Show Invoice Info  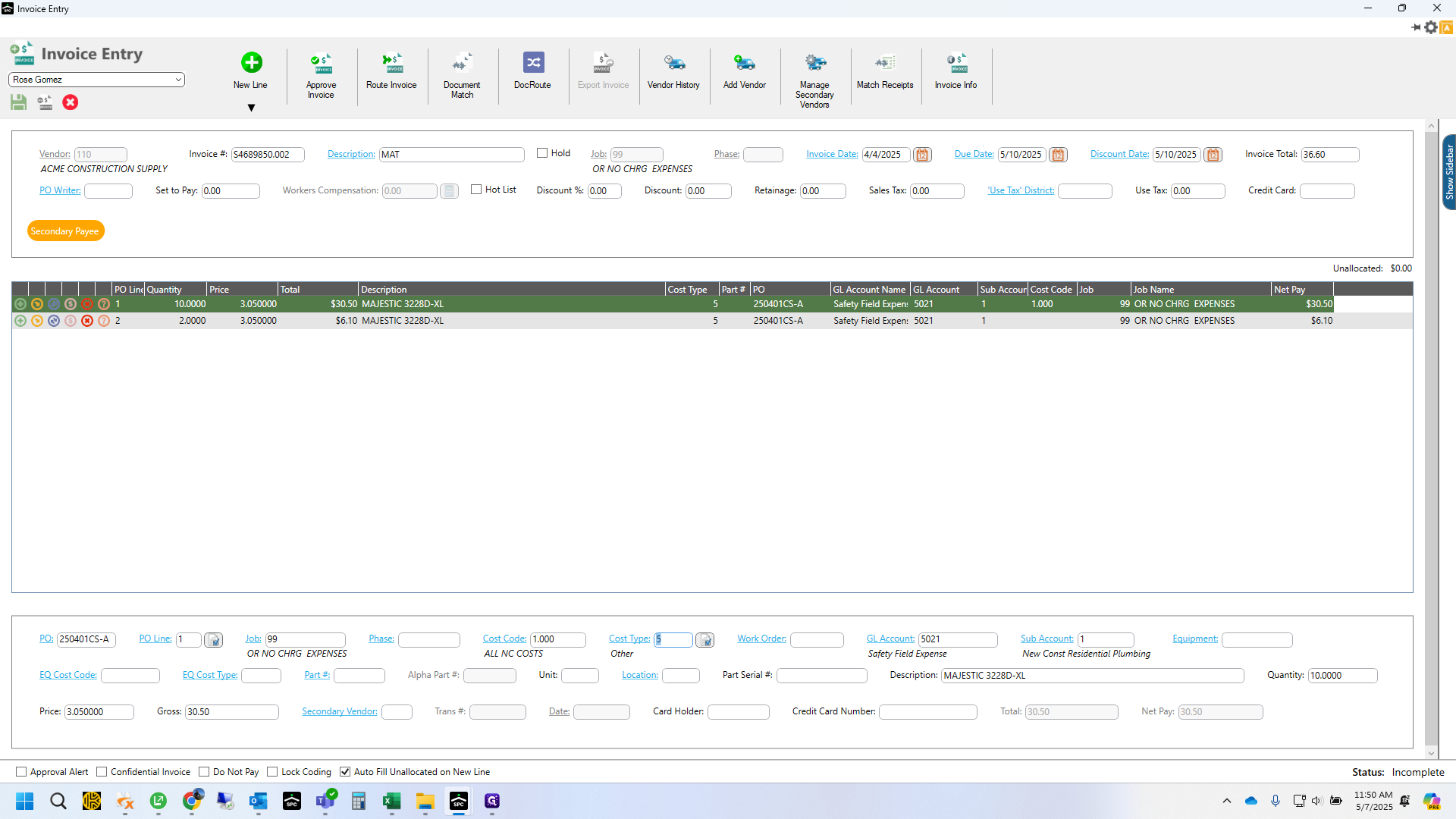click(955, 71)
